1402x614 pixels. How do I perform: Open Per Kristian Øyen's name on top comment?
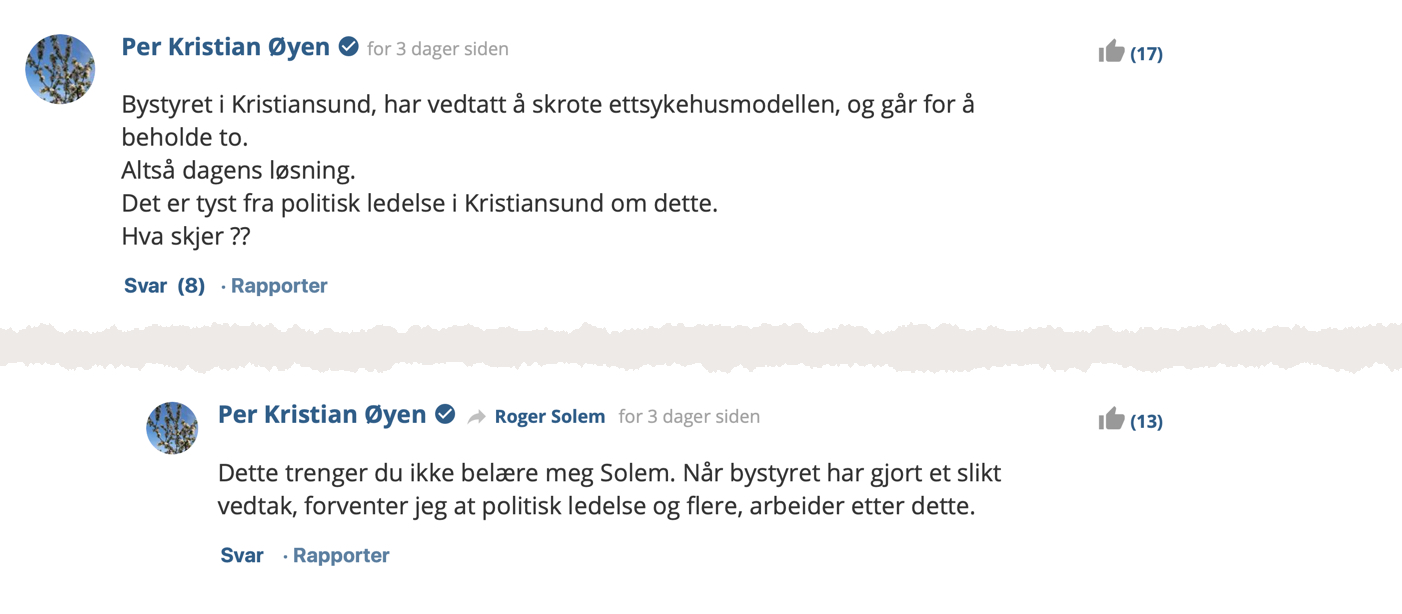pos(226,47)
